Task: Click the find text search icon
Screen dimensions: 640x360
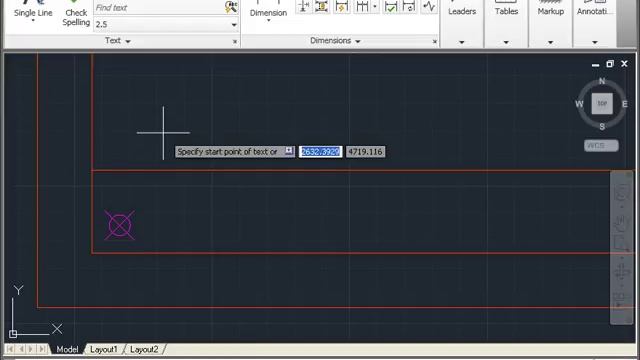Action: [231, 7]
